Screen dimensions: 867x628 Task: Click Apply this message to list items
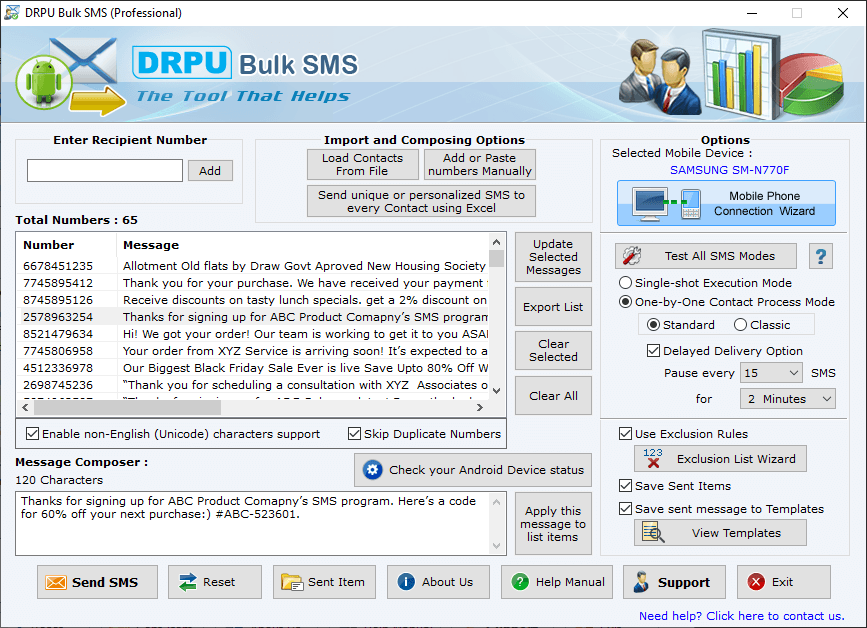(553, 524)
